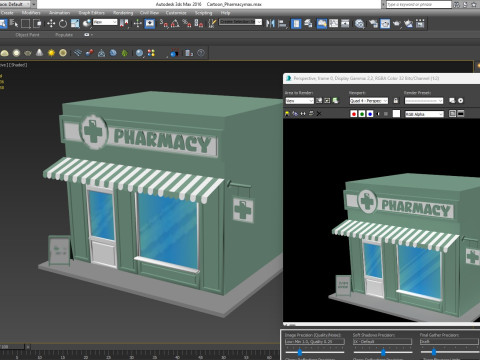Open the Scripting menu
Image resolution: width=480 pixels, height=360 pixels.
(203, 13)
